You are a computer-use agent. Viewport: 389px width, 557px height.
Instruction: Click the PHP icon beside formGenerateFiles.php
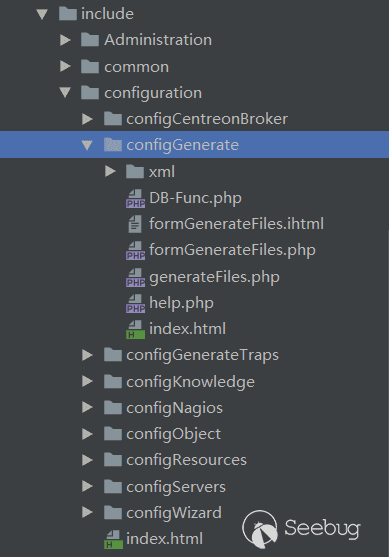135,250
